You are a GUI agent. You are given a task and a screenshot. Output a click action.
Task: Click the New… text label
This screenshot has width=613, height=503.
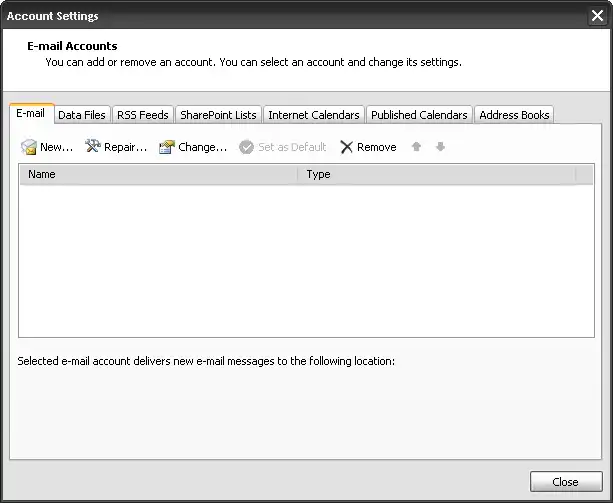pyautogui.click(x=57, y=147)
